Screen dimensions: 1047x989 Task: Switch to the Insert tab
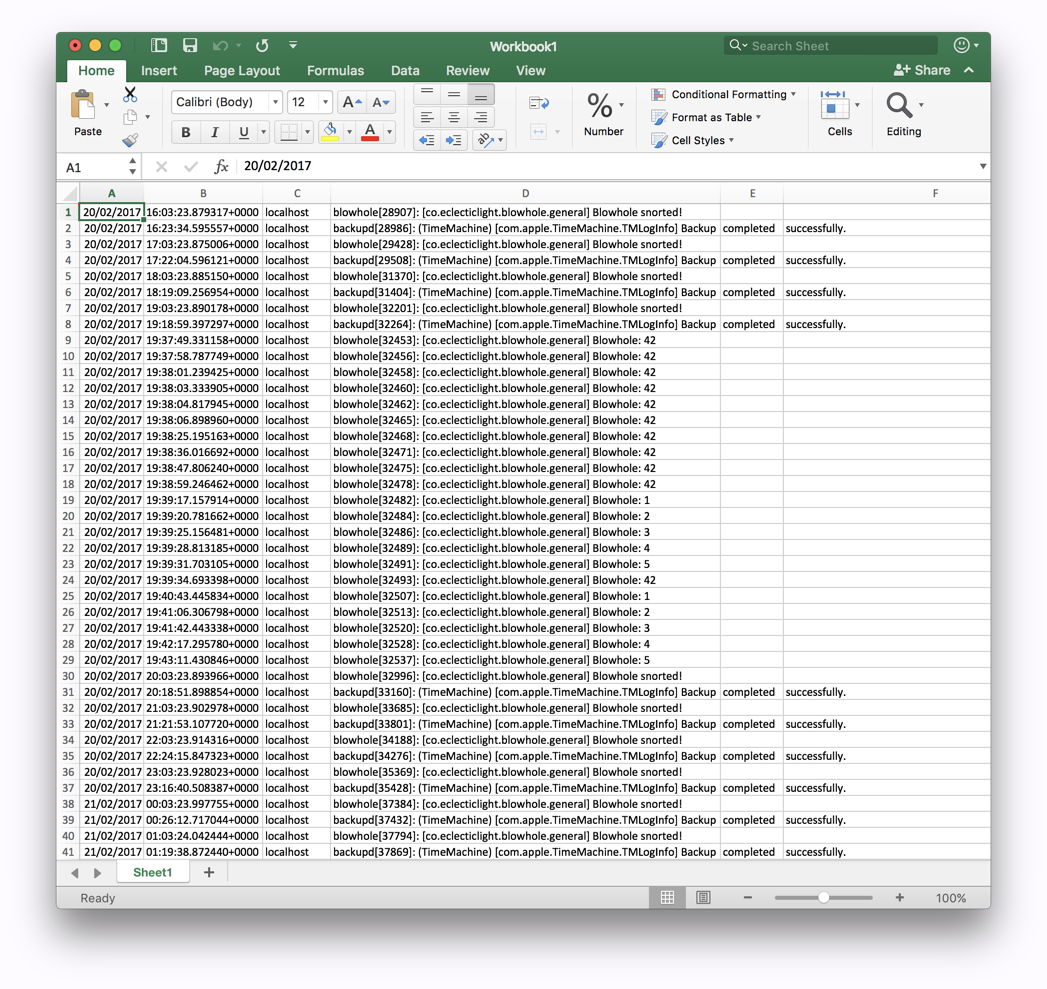click(x=158, y=71)
